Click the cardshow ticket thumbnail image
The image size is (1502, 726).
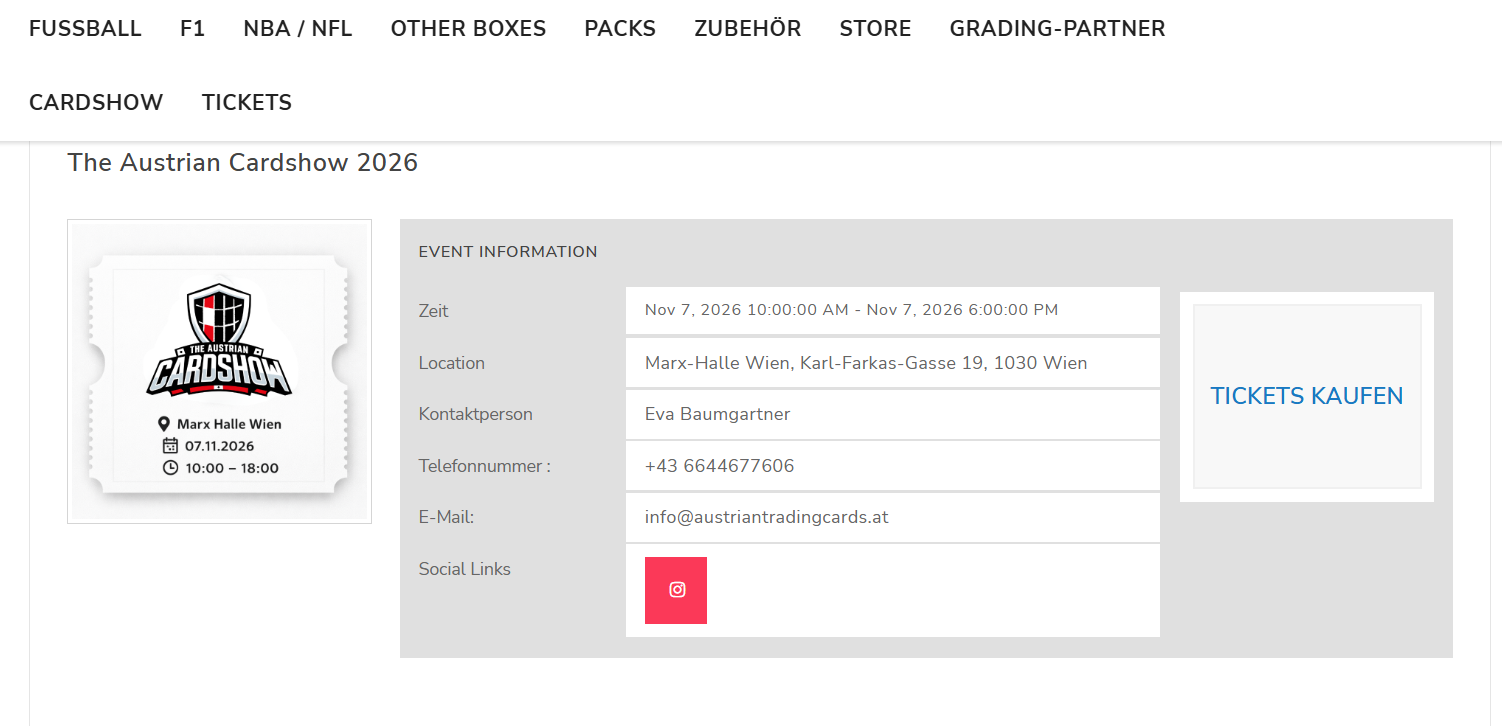(x=219, y=371)
